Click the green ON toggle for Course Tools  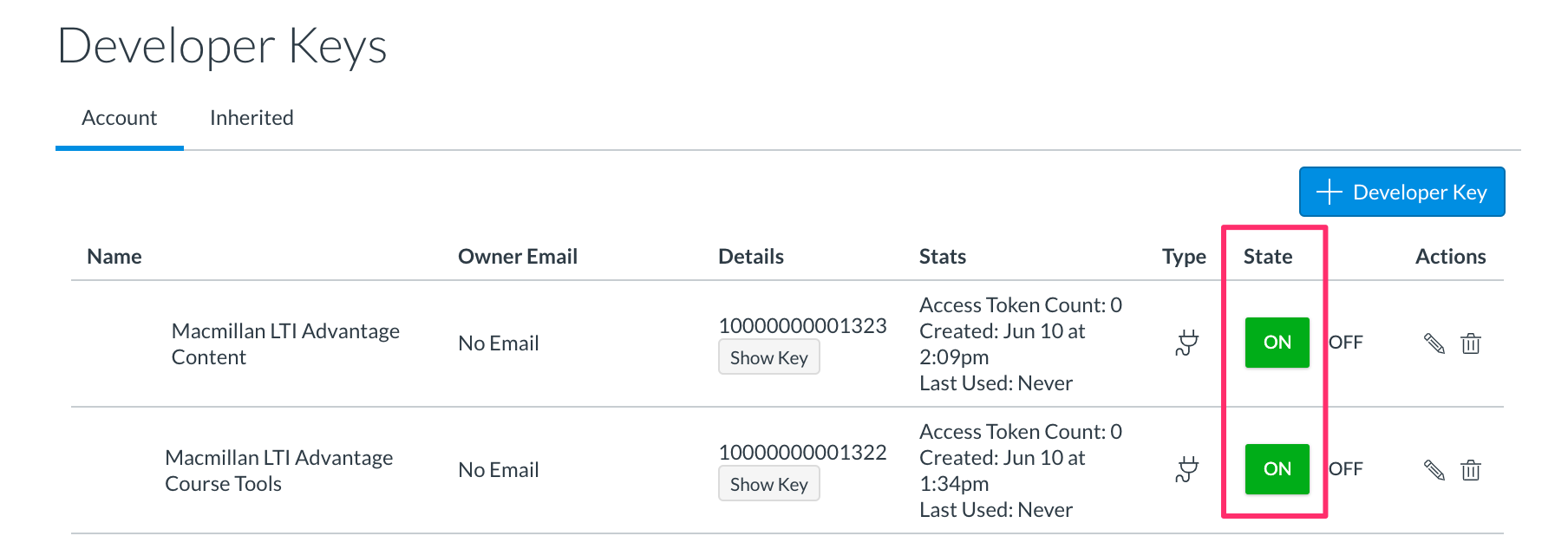(1276, 469)
